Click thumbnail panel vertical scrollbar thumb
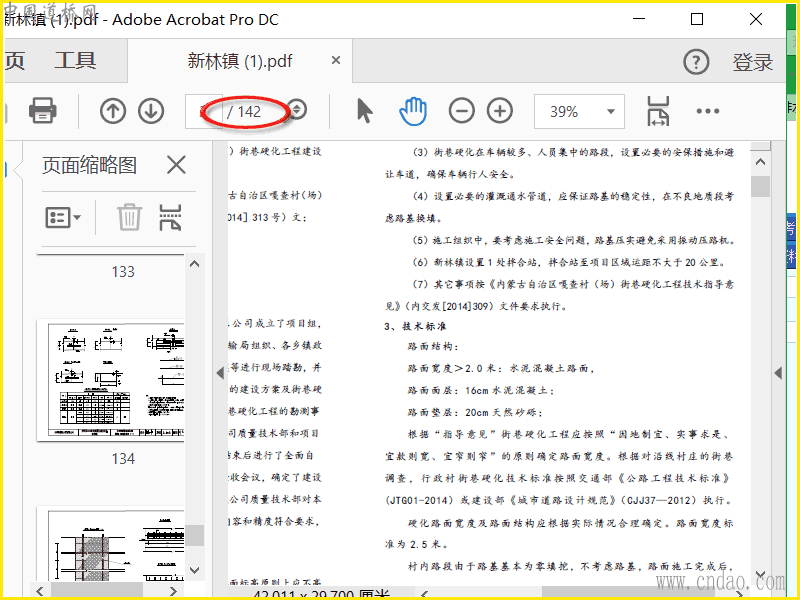 tap(194, 535)
